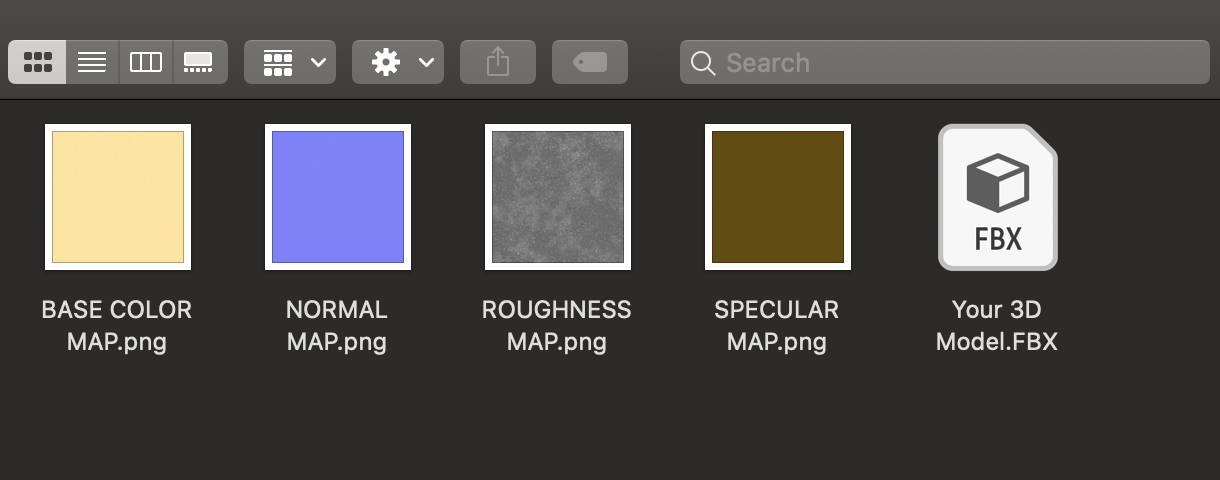Click the ROUGHNESS MAP.png filename label
The width and height of the screenshot is (1220, 480).
point(557,326)
